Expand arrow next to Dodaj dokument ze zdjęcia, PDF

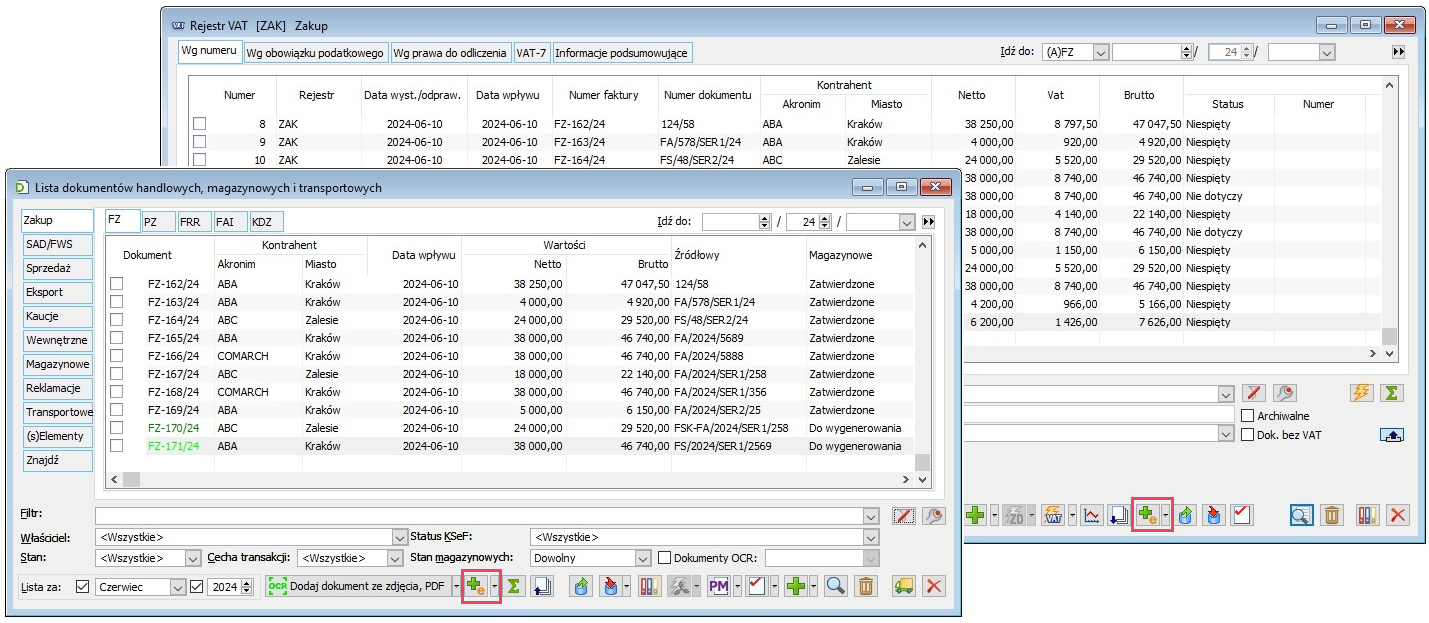pos(456,586)
